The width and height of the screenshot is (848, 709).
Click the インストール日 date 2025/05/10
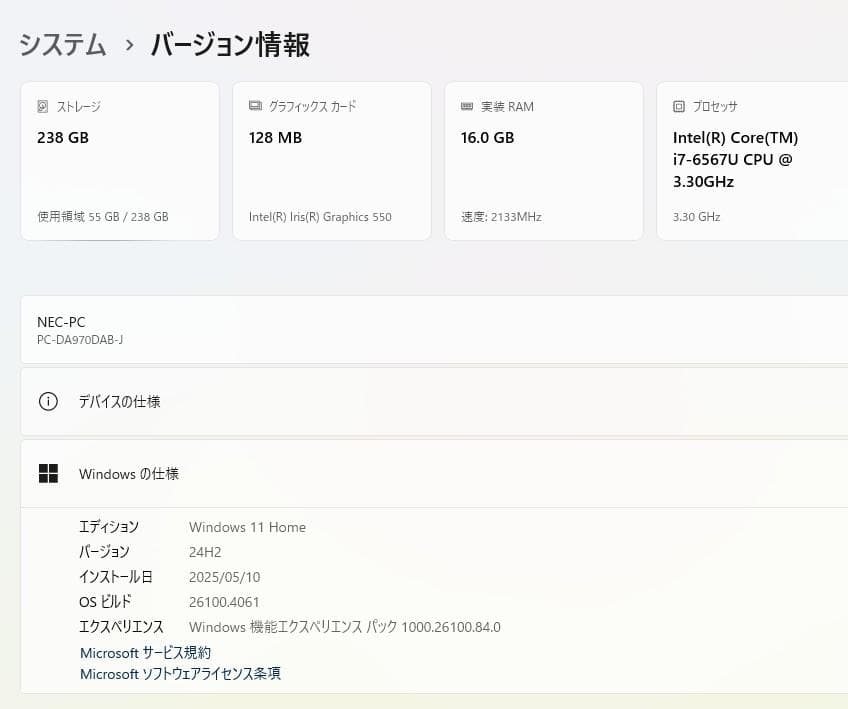point(226,577)
